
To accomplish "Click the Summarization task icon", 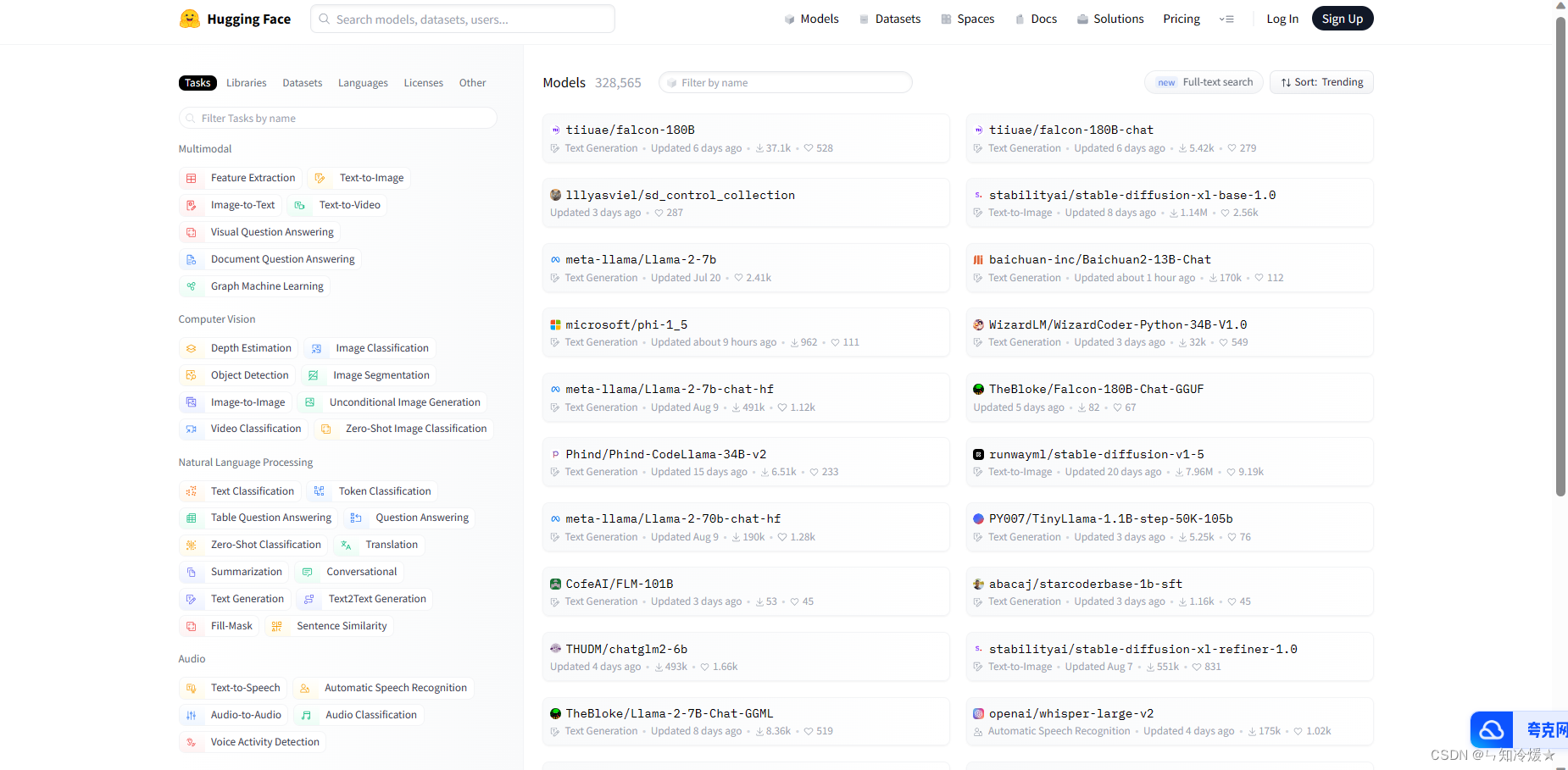I will click(x=192, y=572).
